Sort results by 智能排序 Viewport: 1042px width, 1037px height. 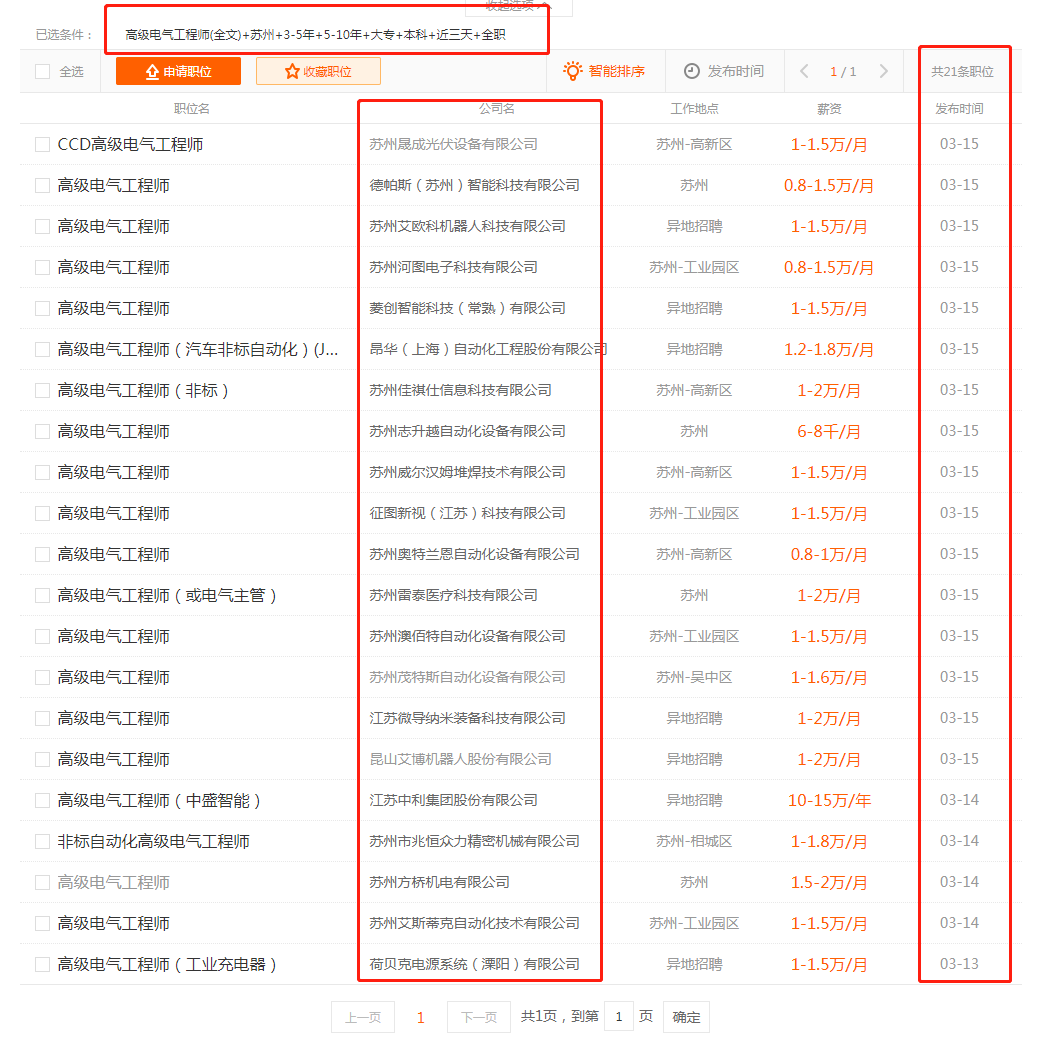click(604, 71)
